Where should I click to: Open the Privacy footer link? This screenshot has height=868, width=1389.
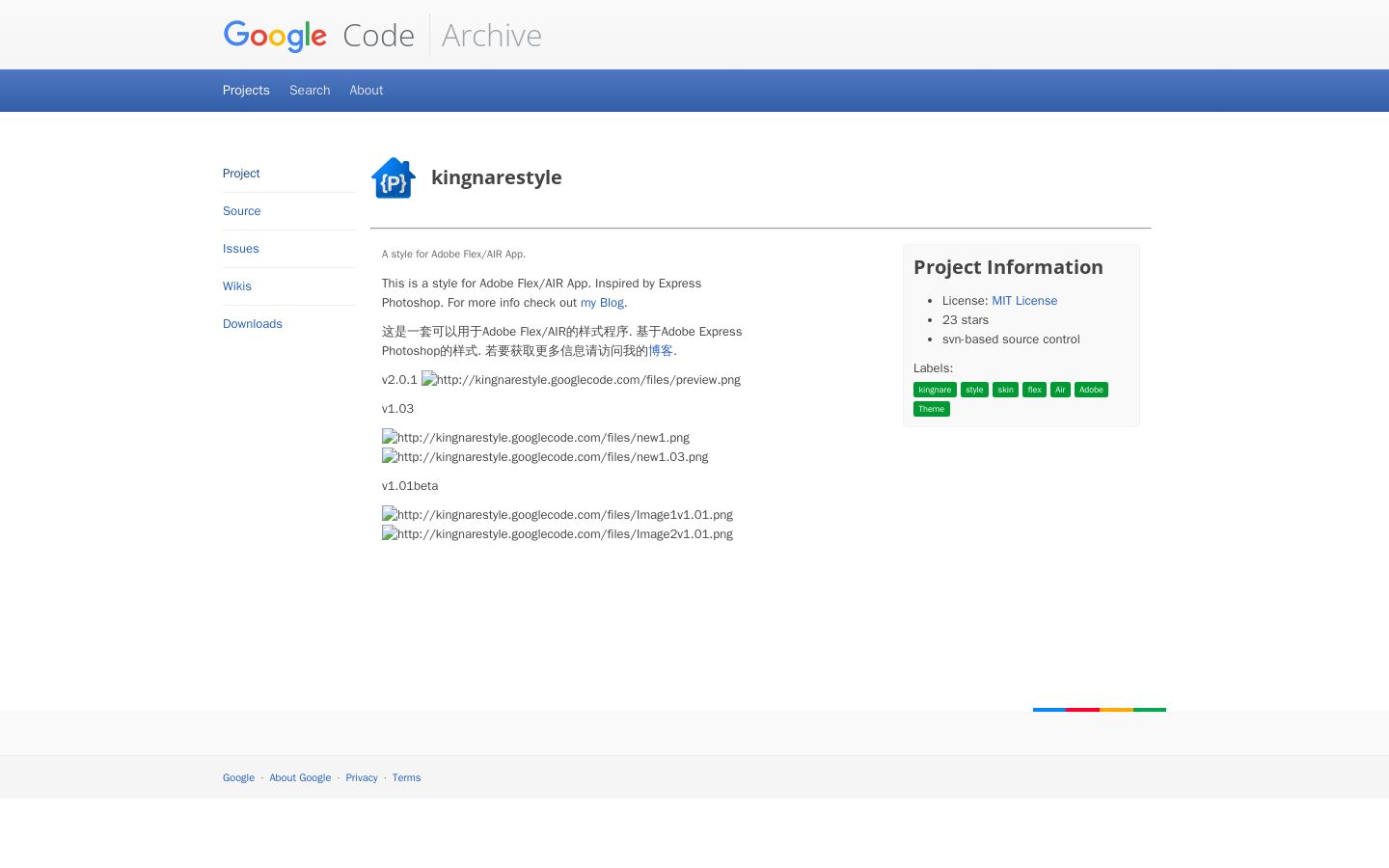(x=362, y=777)
